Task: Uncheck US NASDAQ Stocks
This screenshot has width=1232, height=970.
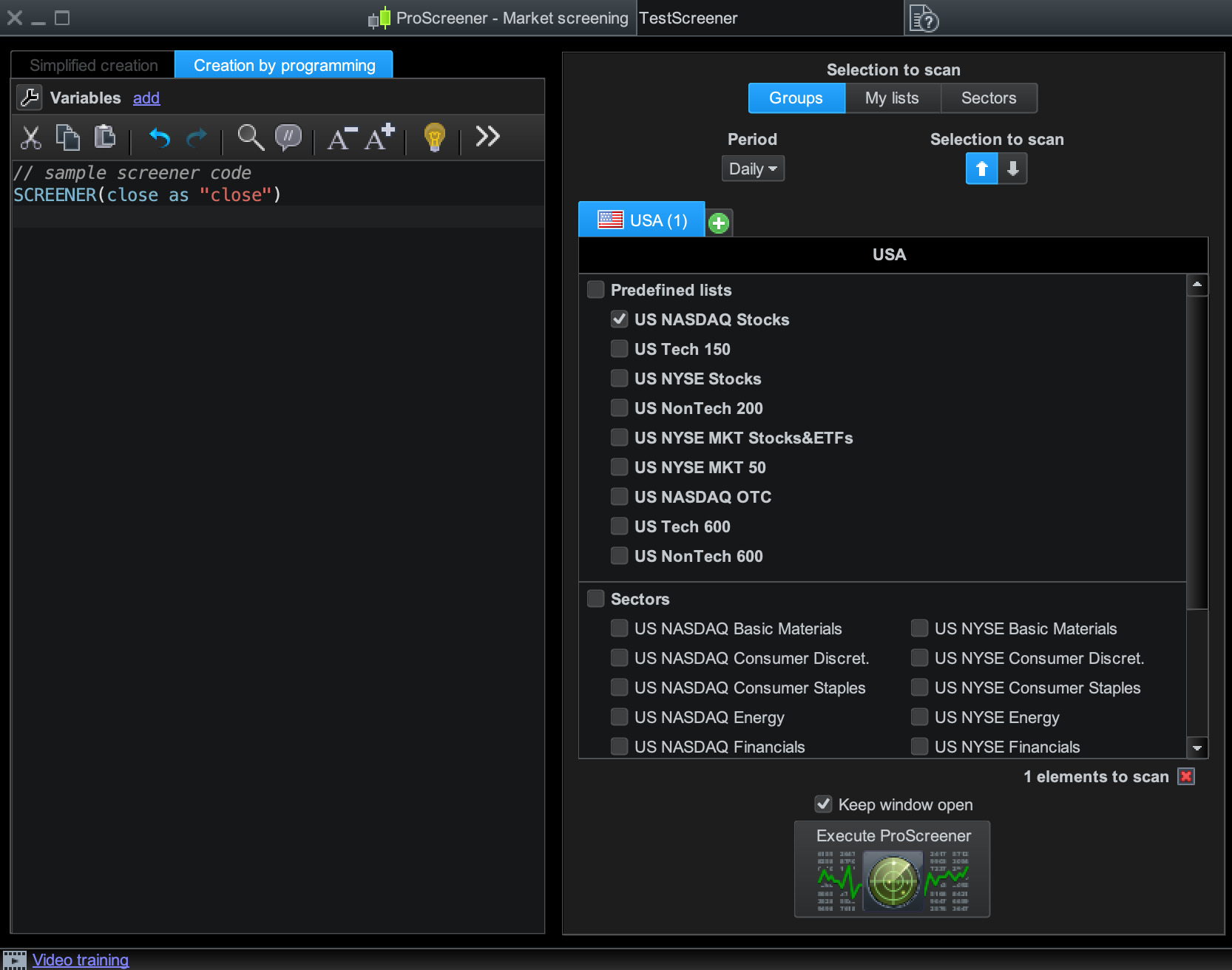Action: (619, 319)
